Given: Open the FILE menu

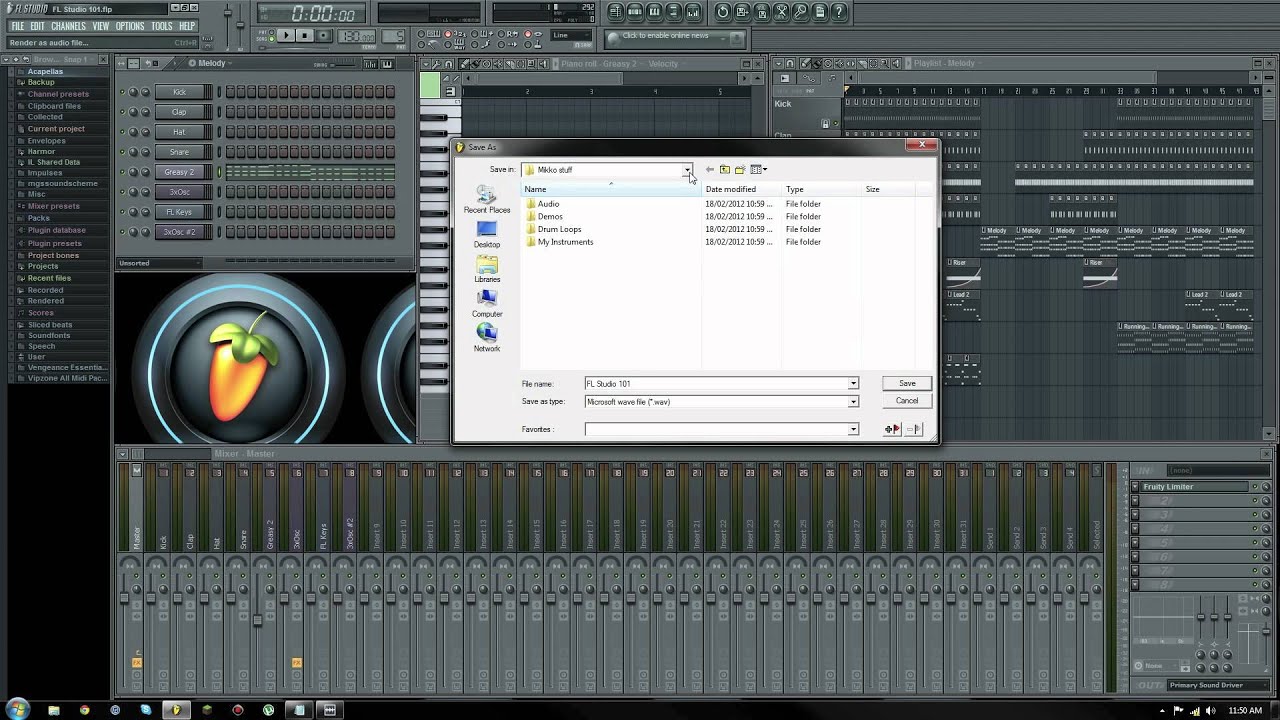Looking at the screenshot, I should tap(17, 26).
